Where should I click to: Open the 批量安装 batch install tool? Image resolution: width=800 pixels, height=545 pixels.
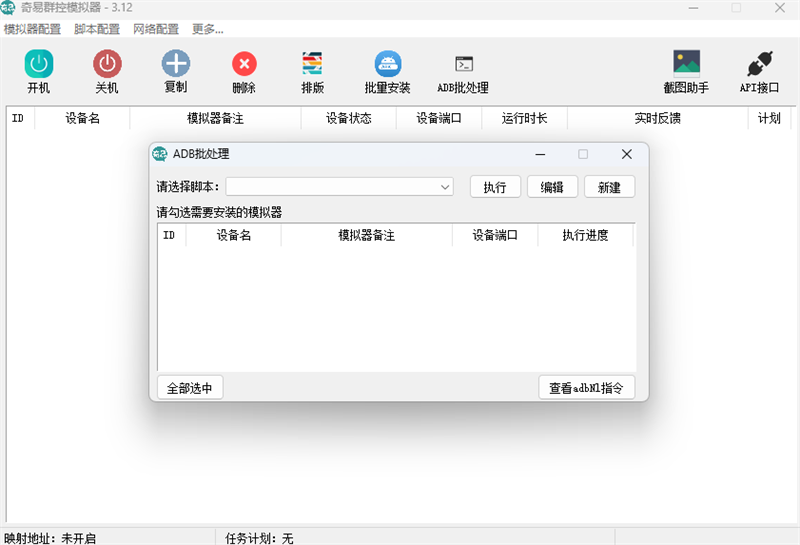(x=388, y=64)
